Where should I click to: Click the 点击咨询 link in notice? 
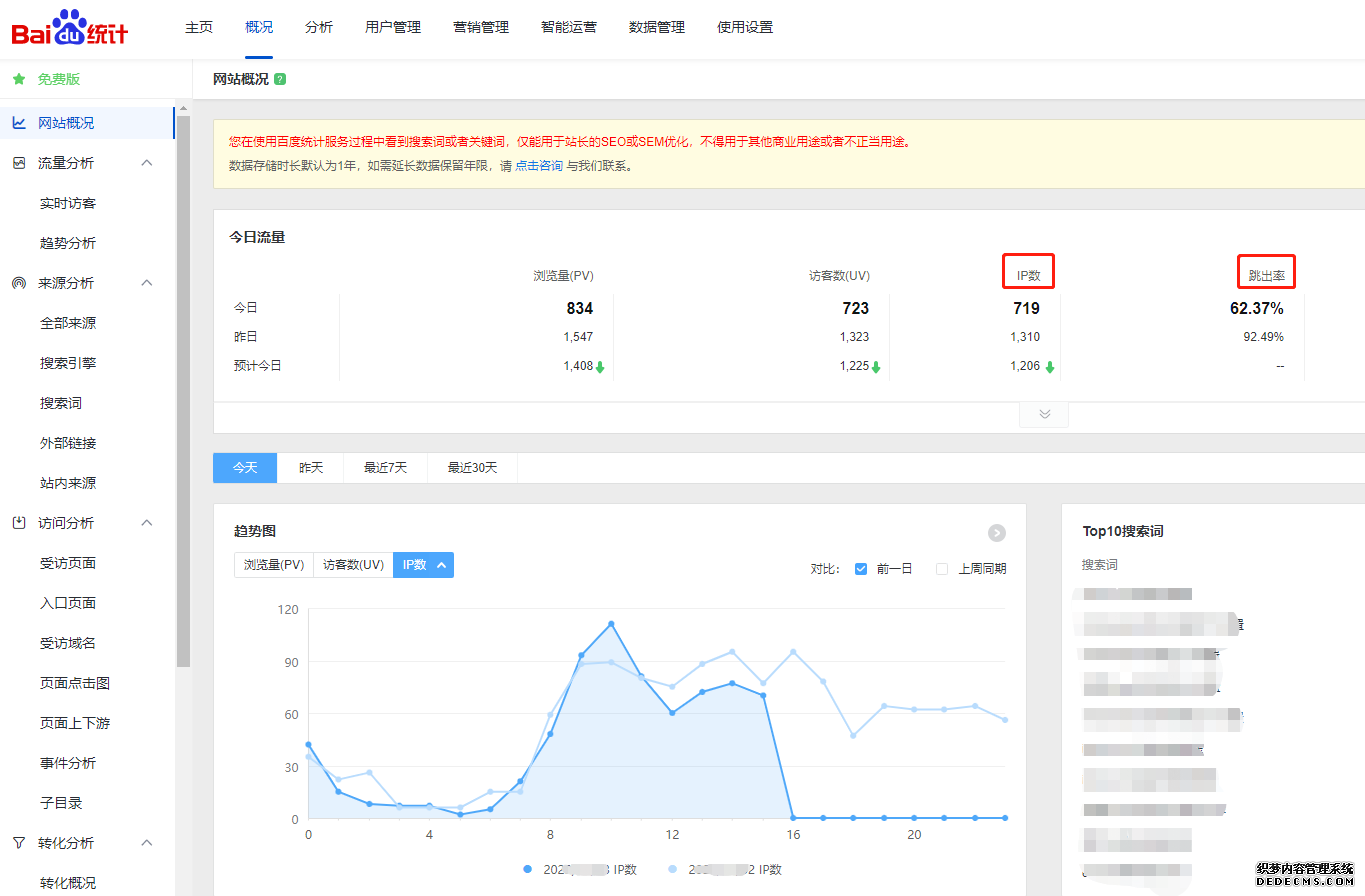coord(539,166)
